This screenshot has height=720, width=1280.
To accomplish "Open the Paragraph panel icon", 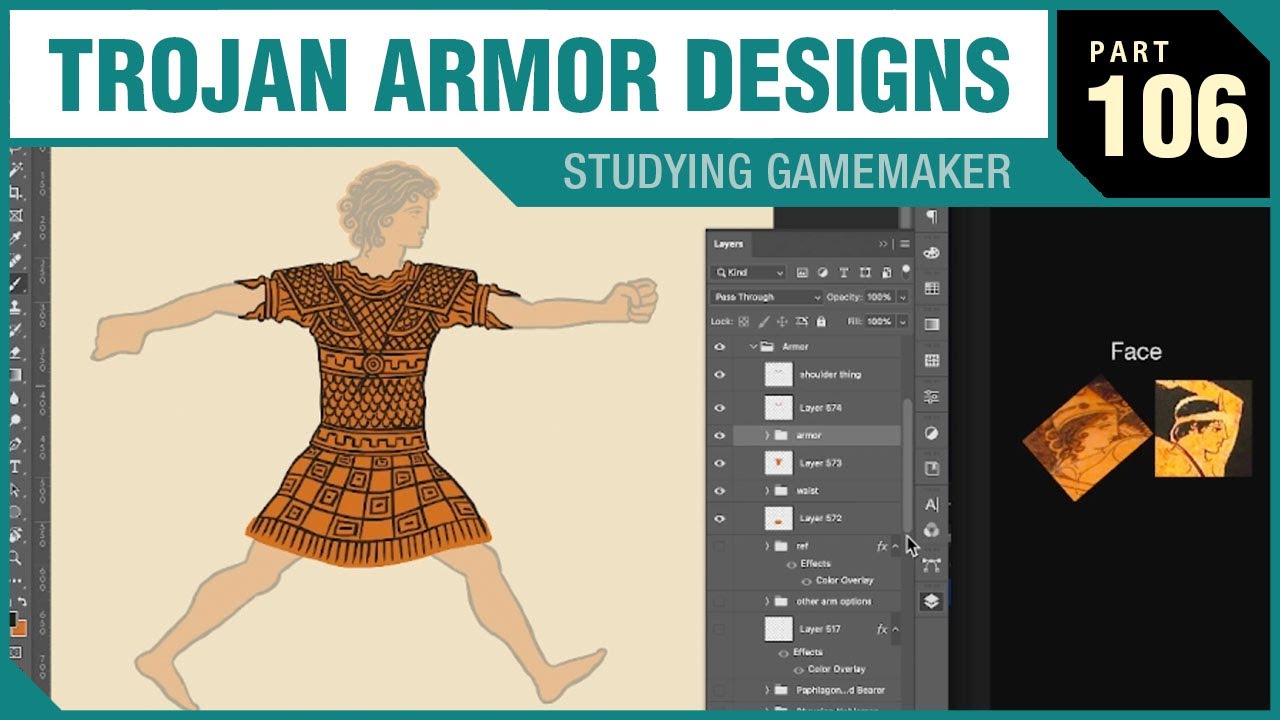I will pos(931,217).
